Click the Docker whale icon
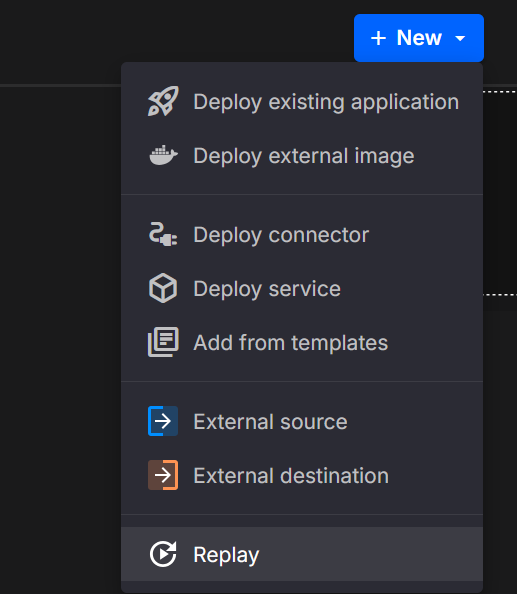 click(x=163, y=155)
